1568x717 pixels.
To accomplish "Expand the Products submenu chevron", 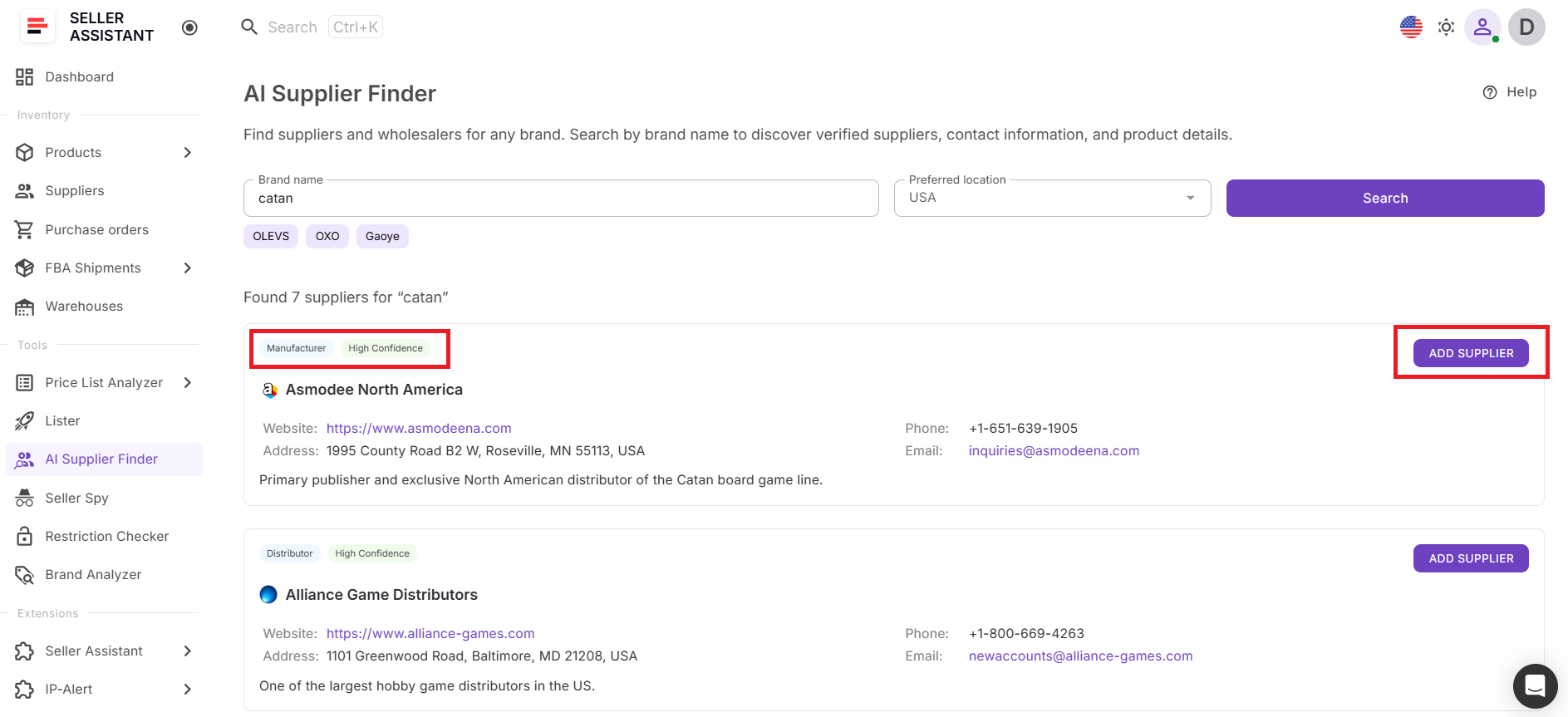I will coord(187,153).
